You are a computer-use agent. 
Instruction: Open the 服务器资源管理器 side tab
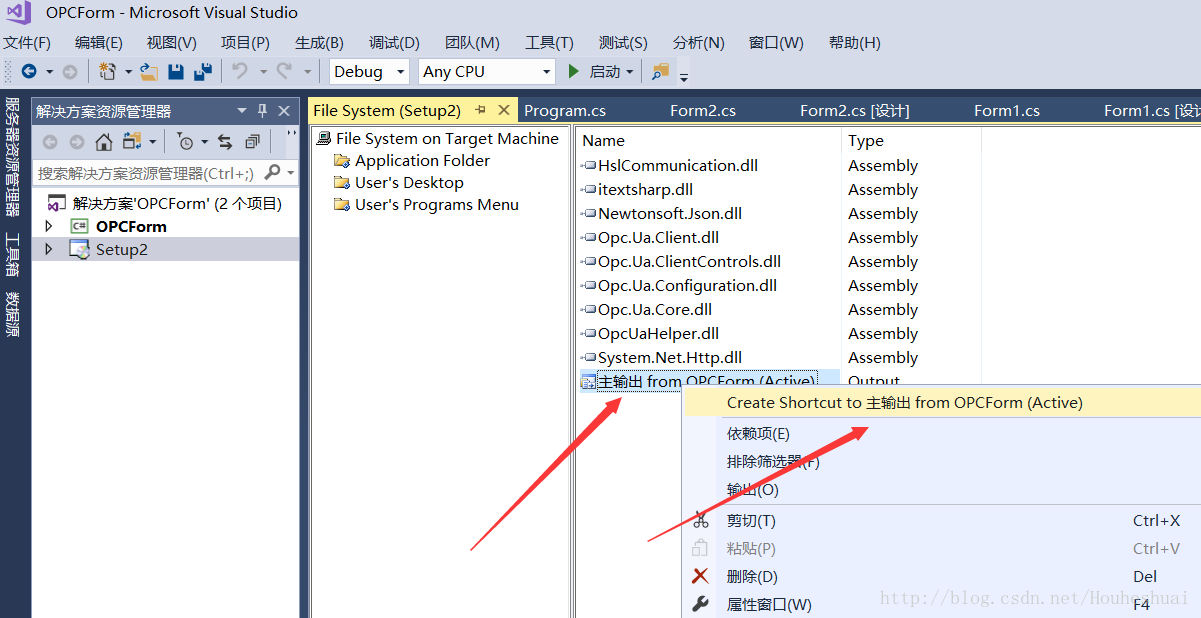tap(13, 157)
